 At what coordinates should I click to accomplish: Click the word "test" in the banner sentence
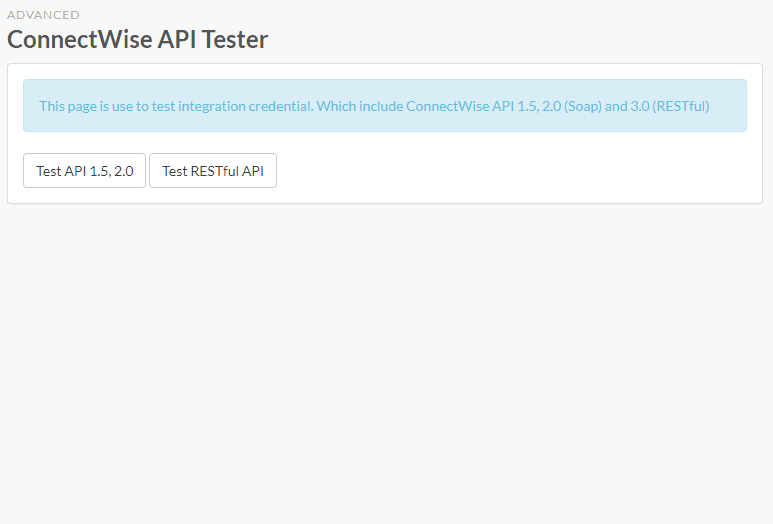point(163,106)
